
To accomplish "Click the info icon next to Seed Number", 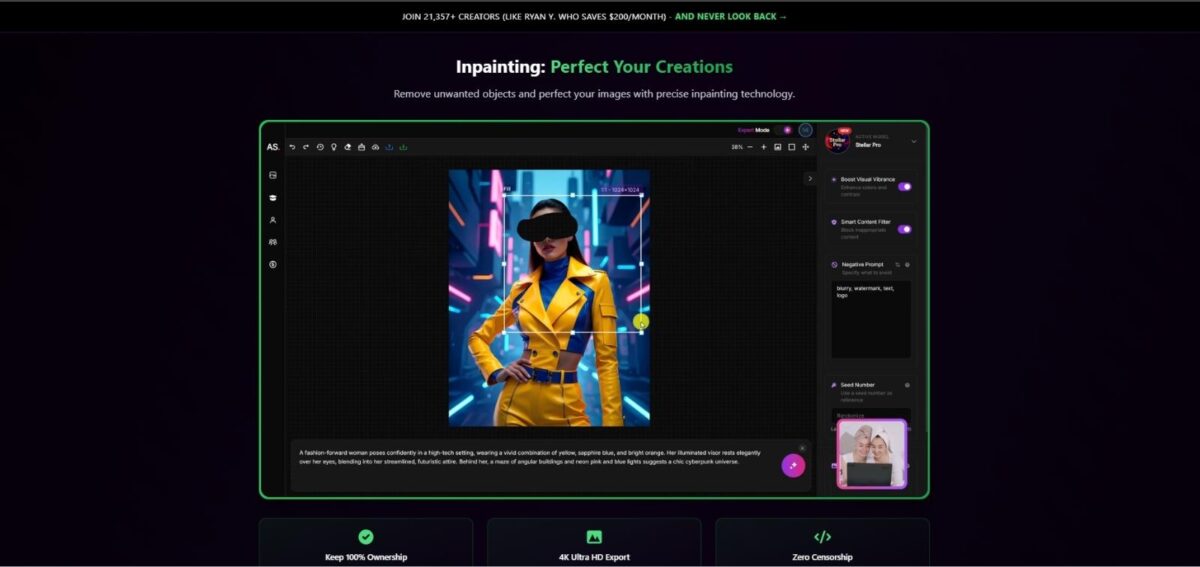I will click(x=907, y=385).
